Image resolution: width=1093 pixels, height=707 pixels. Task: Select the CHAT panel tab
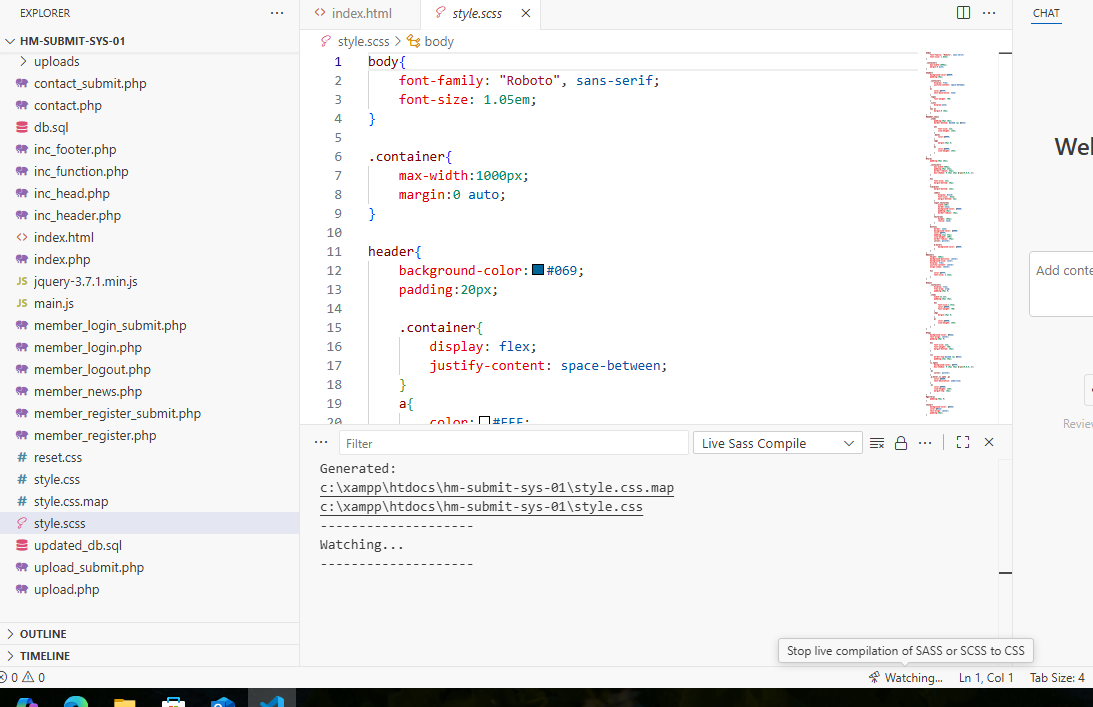point(1046,13)
